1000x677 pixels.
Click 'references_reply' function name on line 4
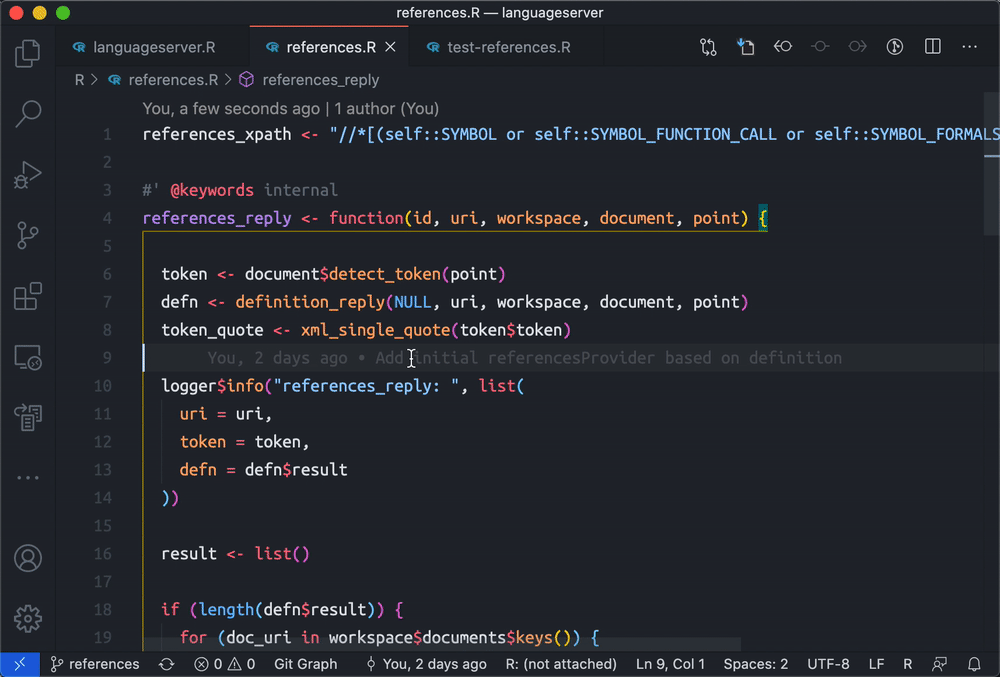coord(217,218)
